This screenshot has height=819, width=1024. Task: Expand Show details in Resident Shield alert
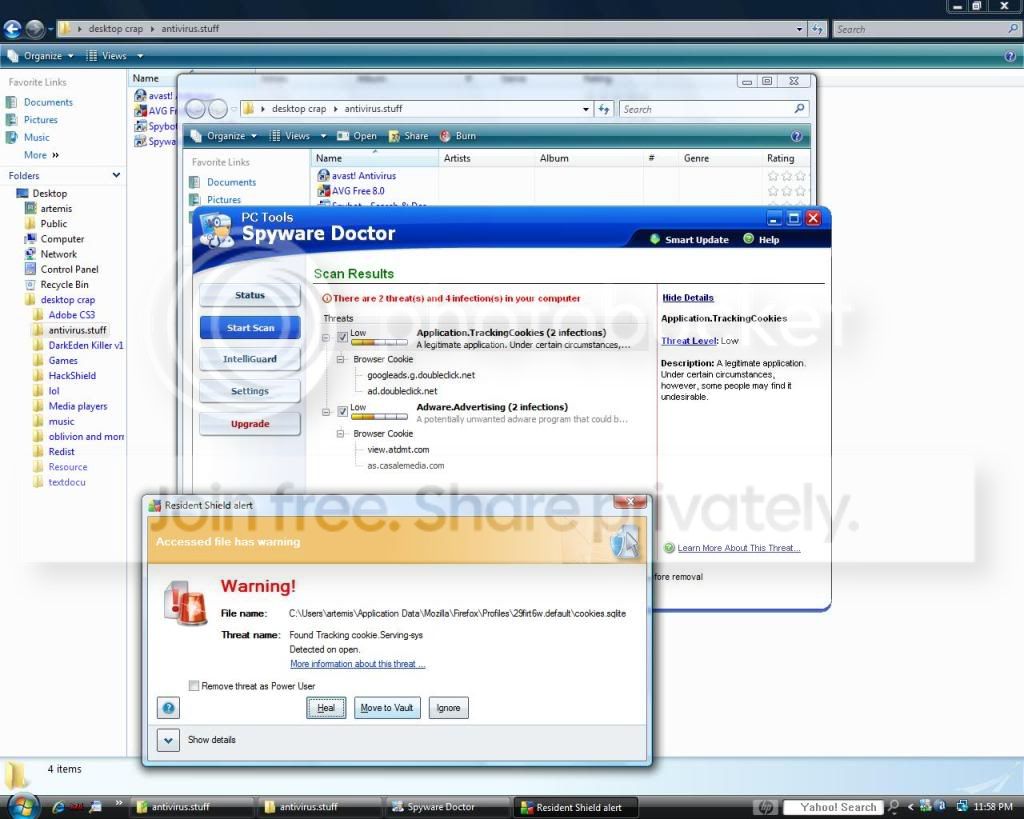(x=168, y=740)
